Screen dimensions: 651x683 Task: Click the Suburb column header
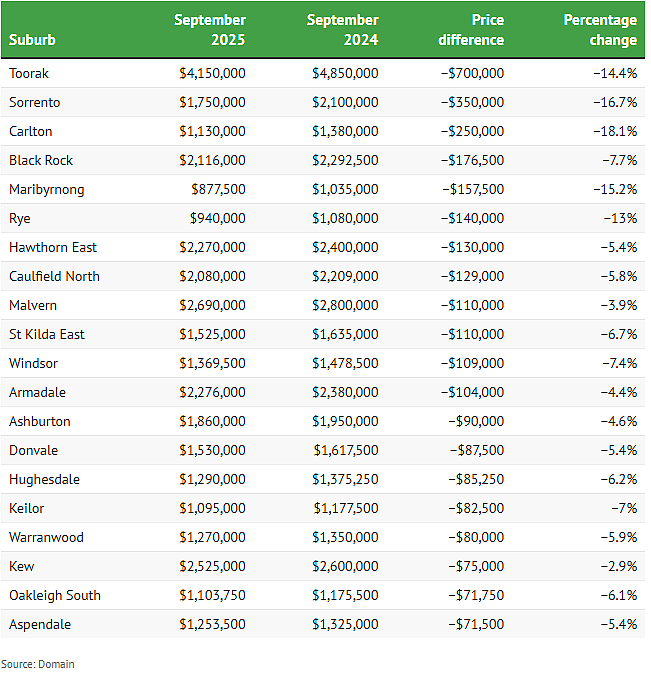pyautogui.click(x=32, y=40)
